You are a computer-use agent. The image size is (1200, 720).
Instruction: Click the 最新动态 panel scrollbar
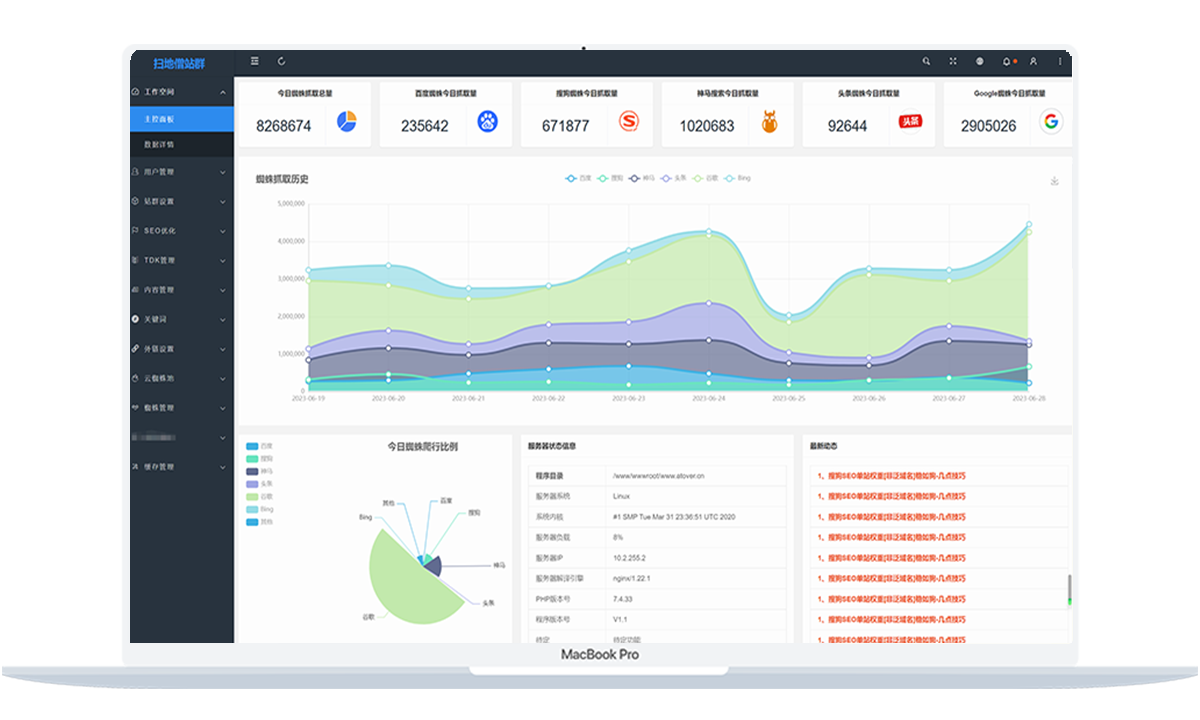coord(1069,590)
